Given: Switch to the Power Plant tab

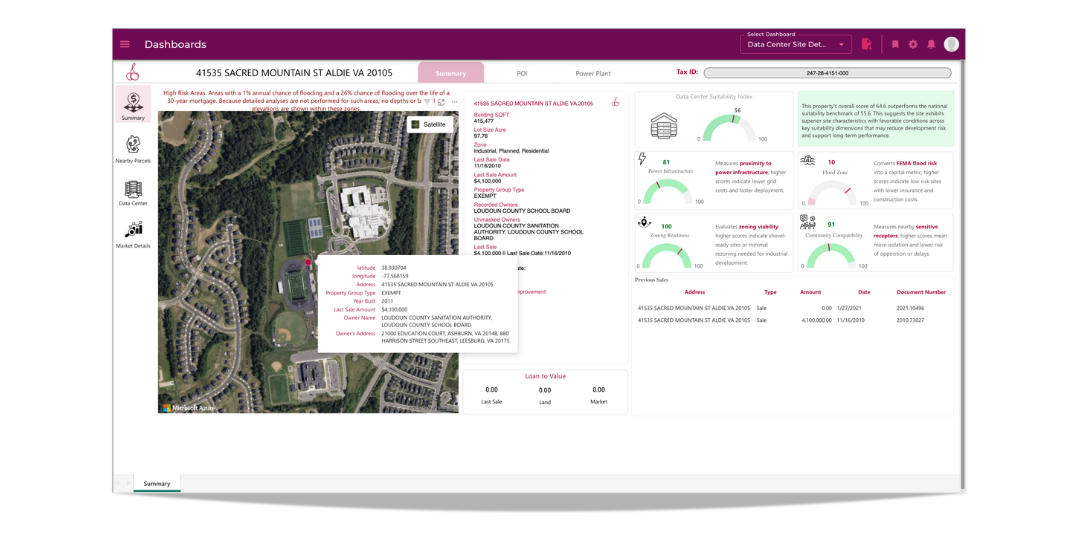Looking at the screenshot, I should [x=593, y=73].
